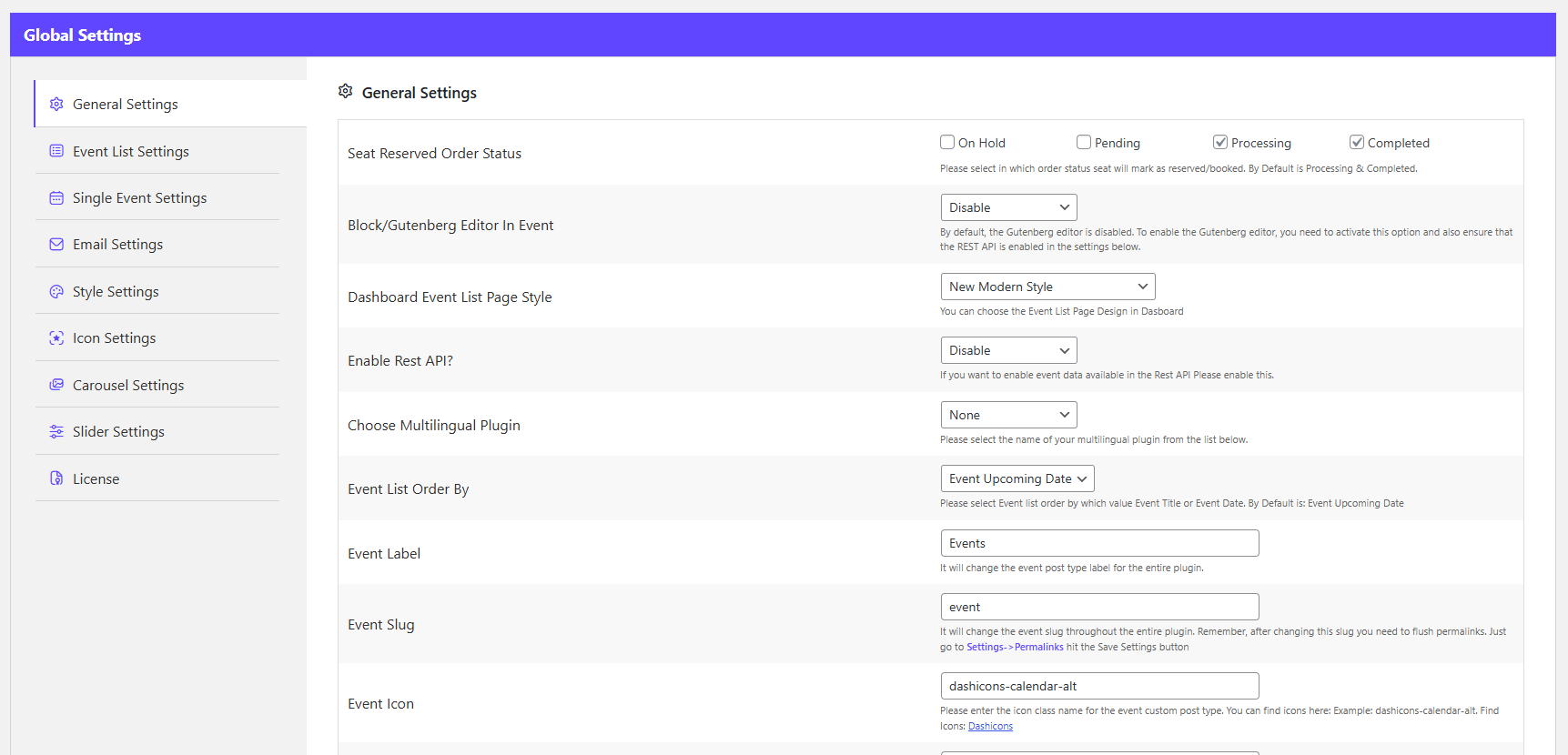Viewport: 1568px width, 755px height.
Task: Toggle the Completed order status checkbox
Action: [x=1357, y=142]
